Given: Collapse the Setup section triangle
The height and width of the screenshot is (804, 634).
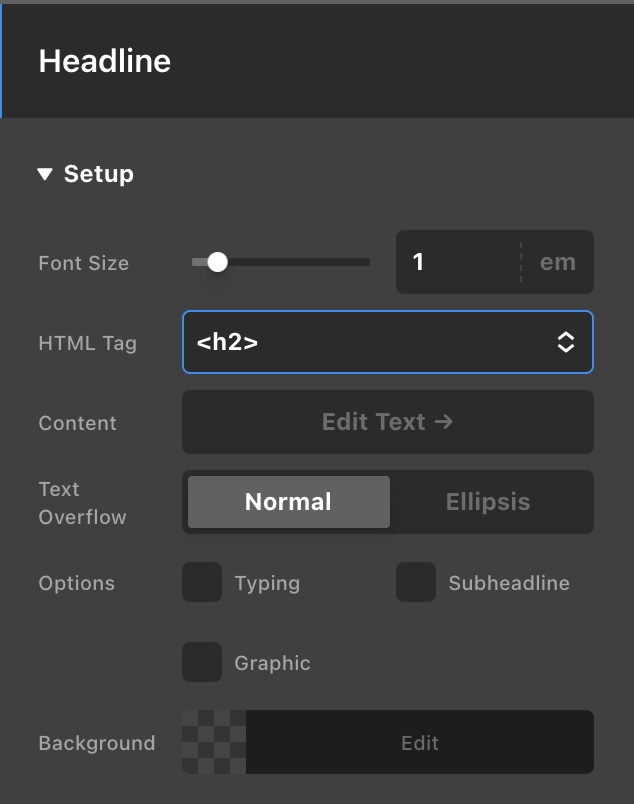Looking at the screenshot, I should point(44,174).
